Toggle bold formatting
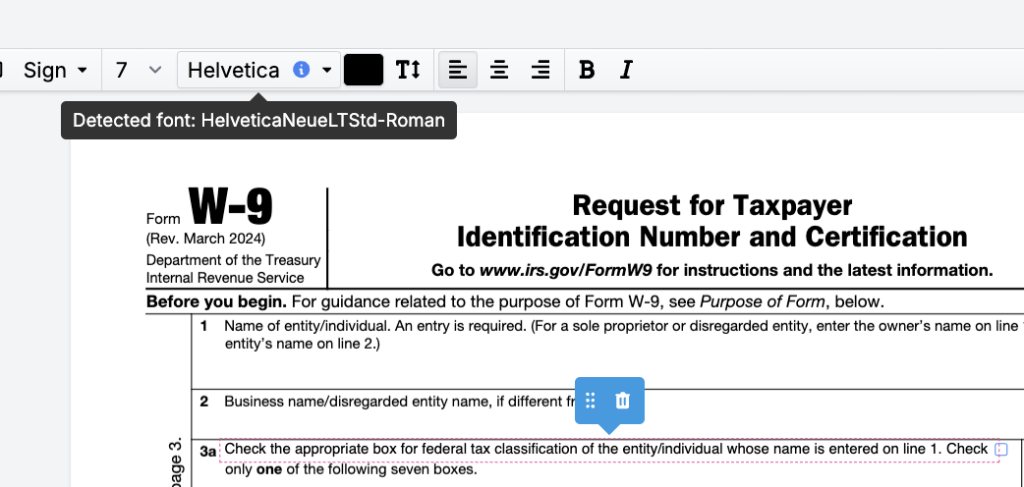 (x=586, y=70)
